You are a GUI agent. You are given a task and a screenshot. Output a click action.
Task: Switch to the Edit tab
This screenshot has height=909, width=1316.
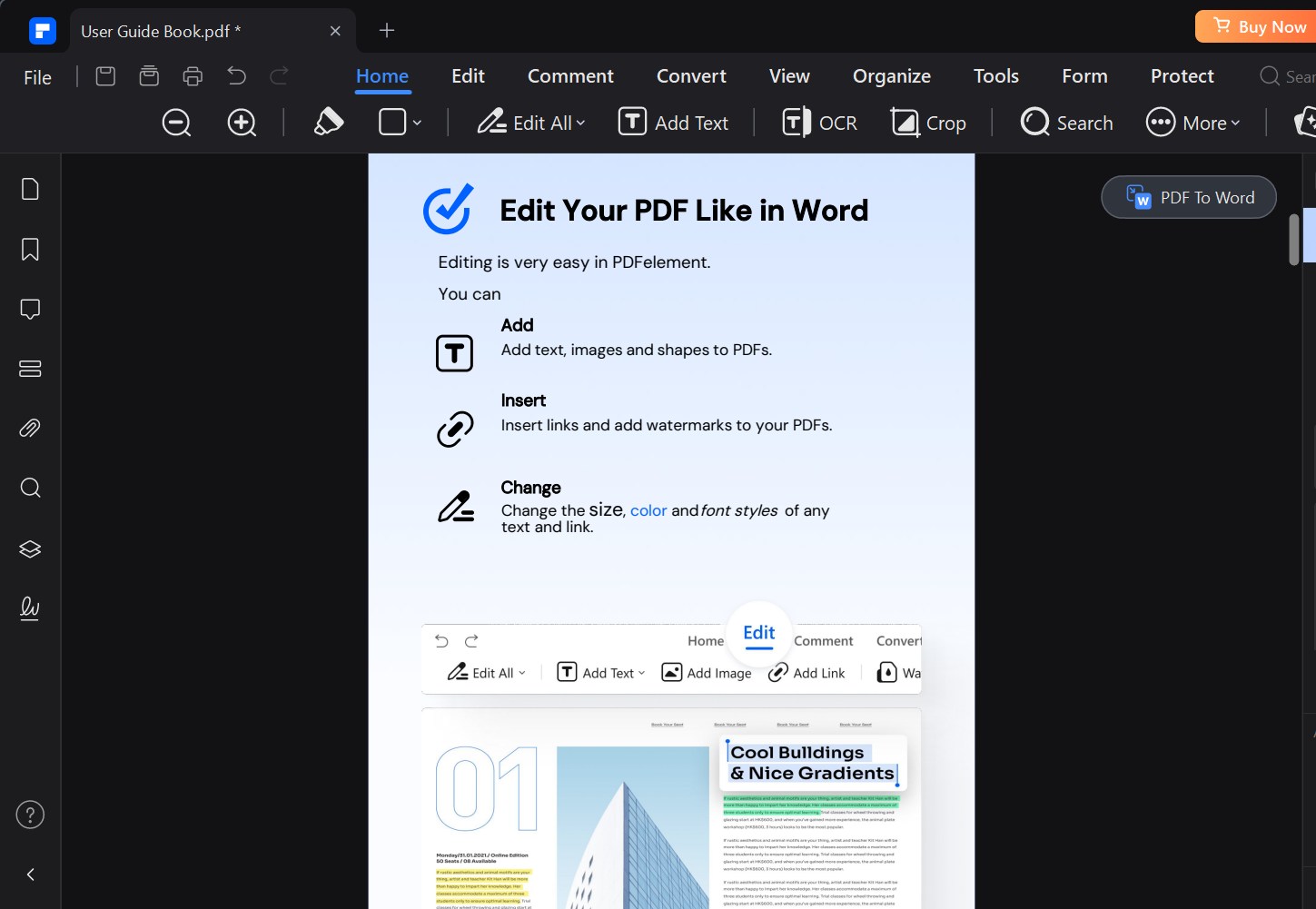469,76
